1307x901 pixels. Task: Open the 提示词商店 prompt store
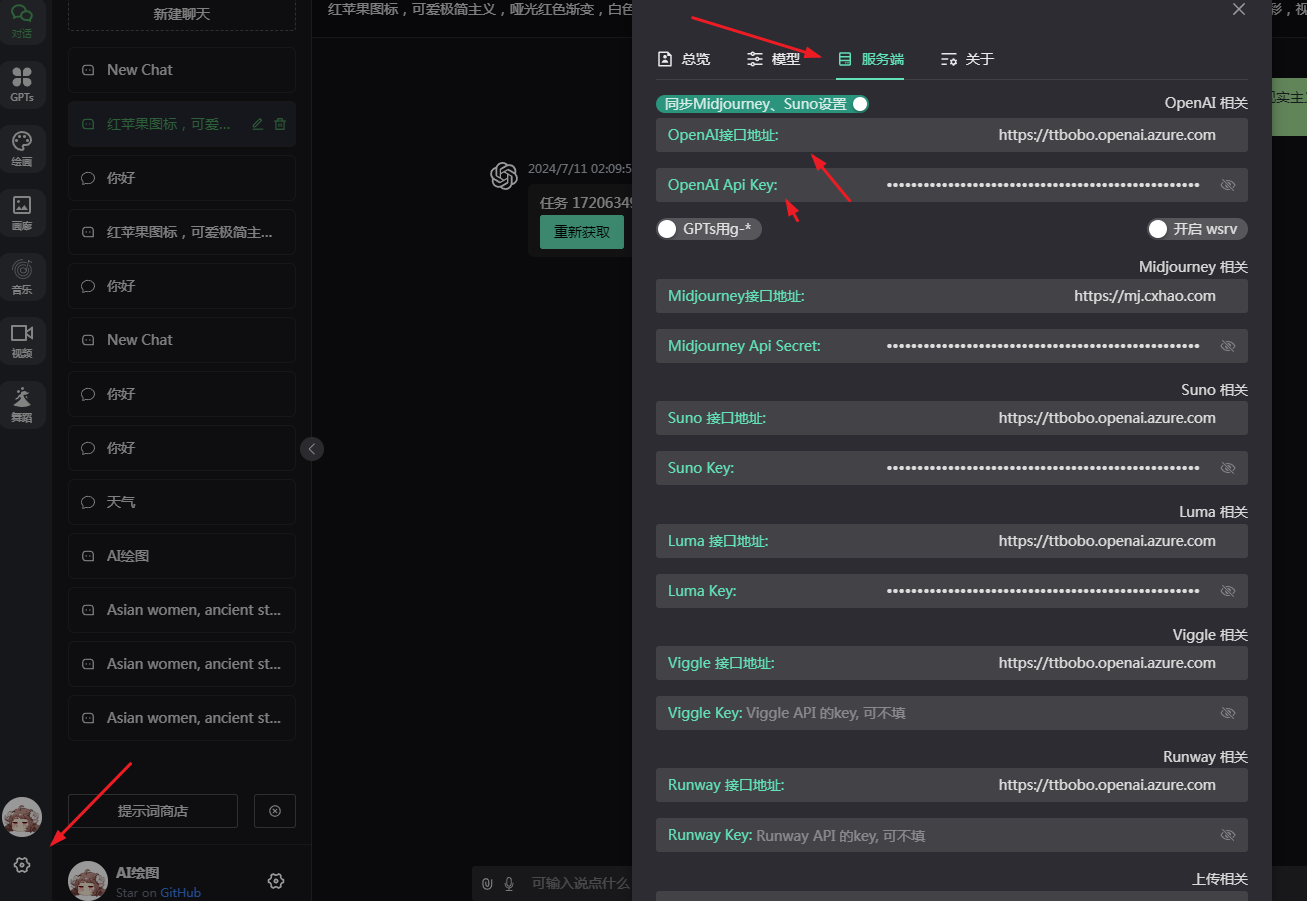pos(153,811)
